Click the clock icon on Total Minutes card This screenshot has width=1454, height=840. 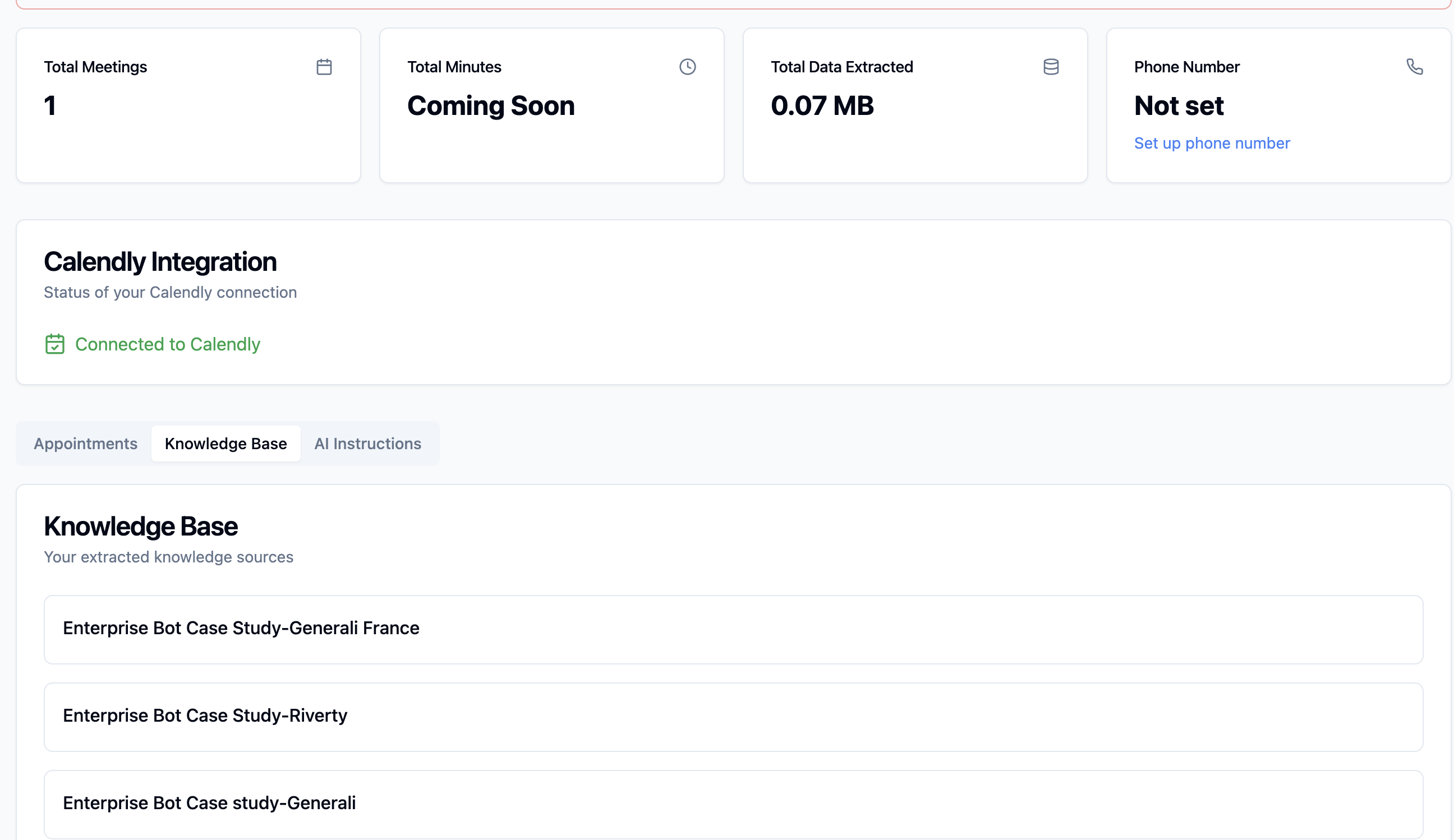(x=687, y=67)
